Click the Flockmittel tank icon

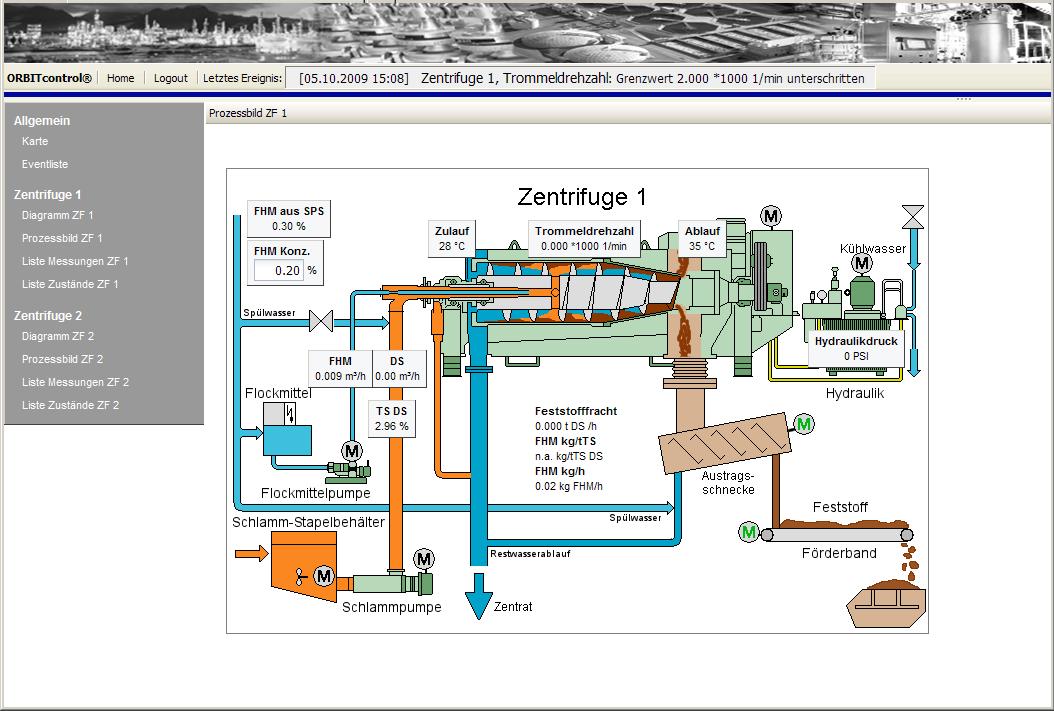pyautogui.click(x=287, y=429)
